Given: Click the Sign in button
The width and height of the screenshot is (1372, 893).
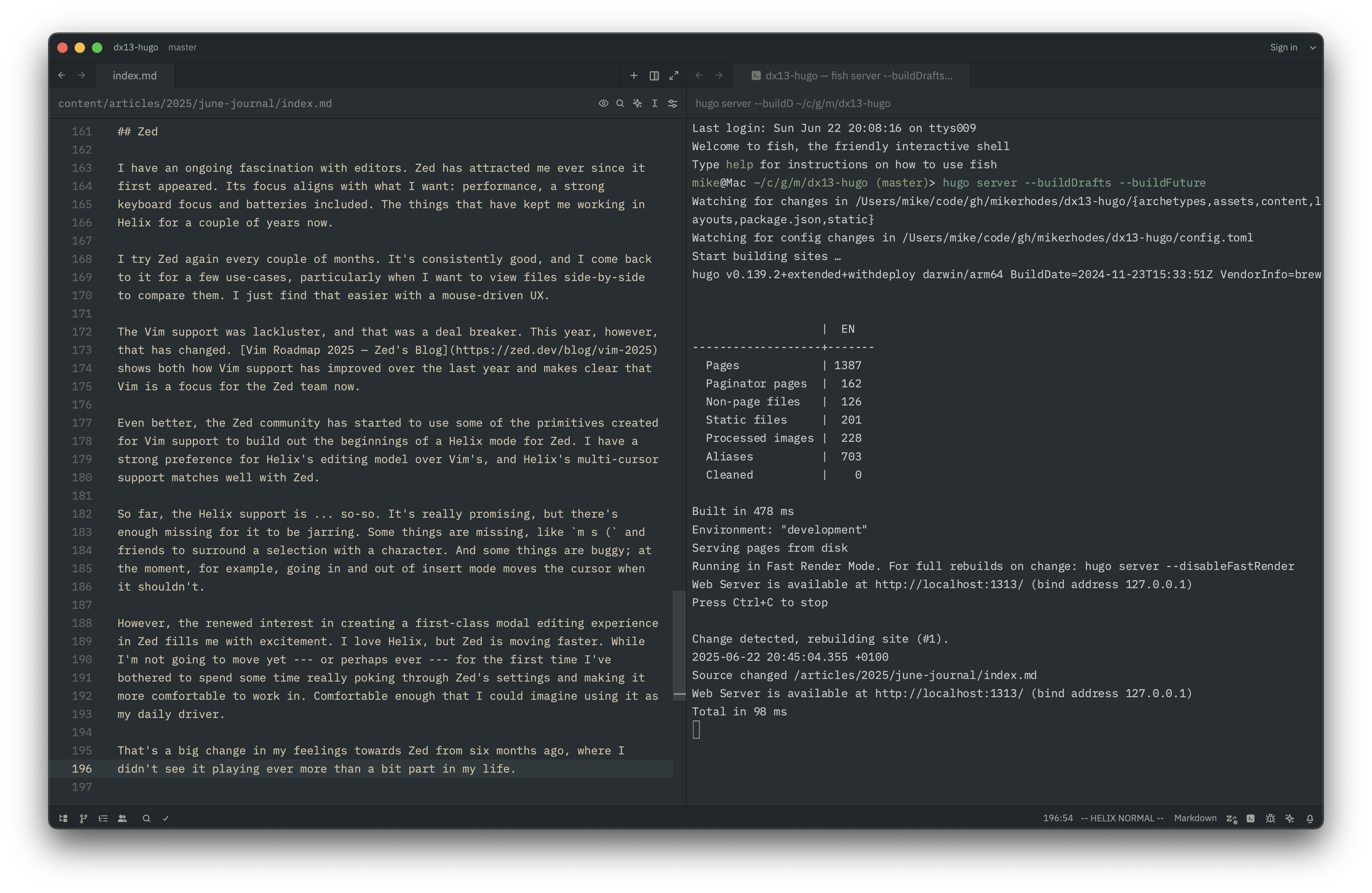Looking at the screenshot, I should tap(1283, 47).
